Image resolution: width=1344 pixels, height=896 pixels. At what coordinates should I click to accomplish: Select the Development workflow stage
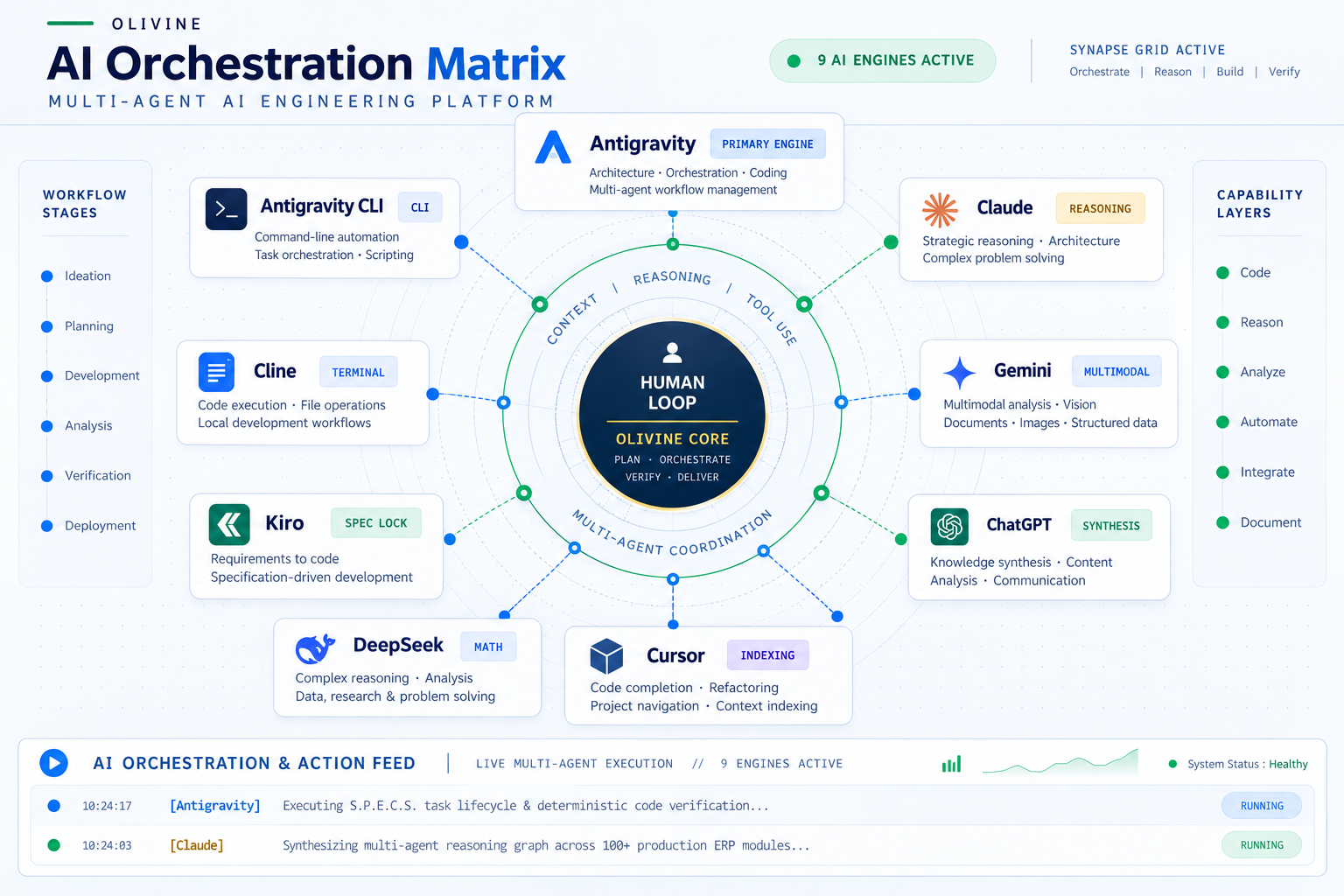click(91, 375)
